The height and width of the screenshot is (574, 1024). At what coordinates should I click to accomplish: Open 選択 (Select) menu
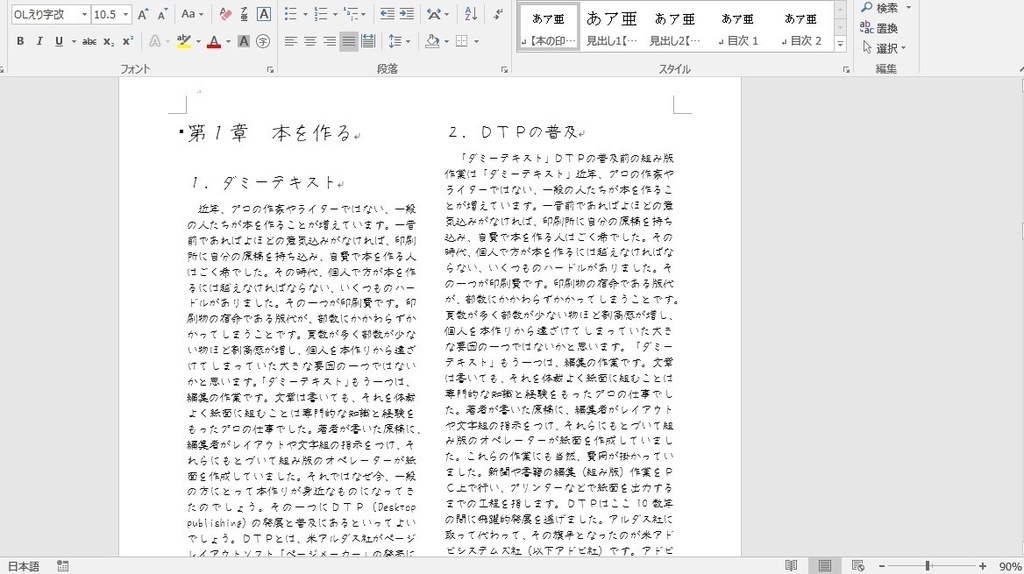point(883,48)
